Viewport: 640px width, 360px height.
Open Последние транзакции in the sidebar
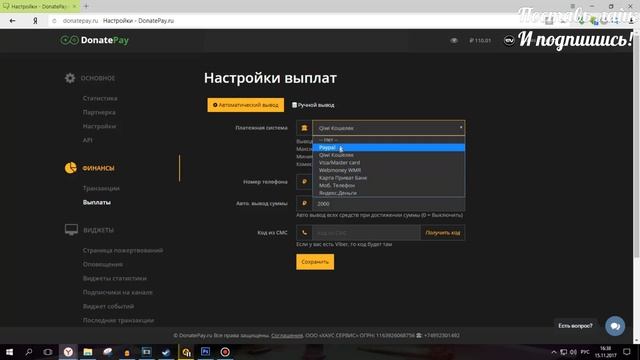pos(118,320)
